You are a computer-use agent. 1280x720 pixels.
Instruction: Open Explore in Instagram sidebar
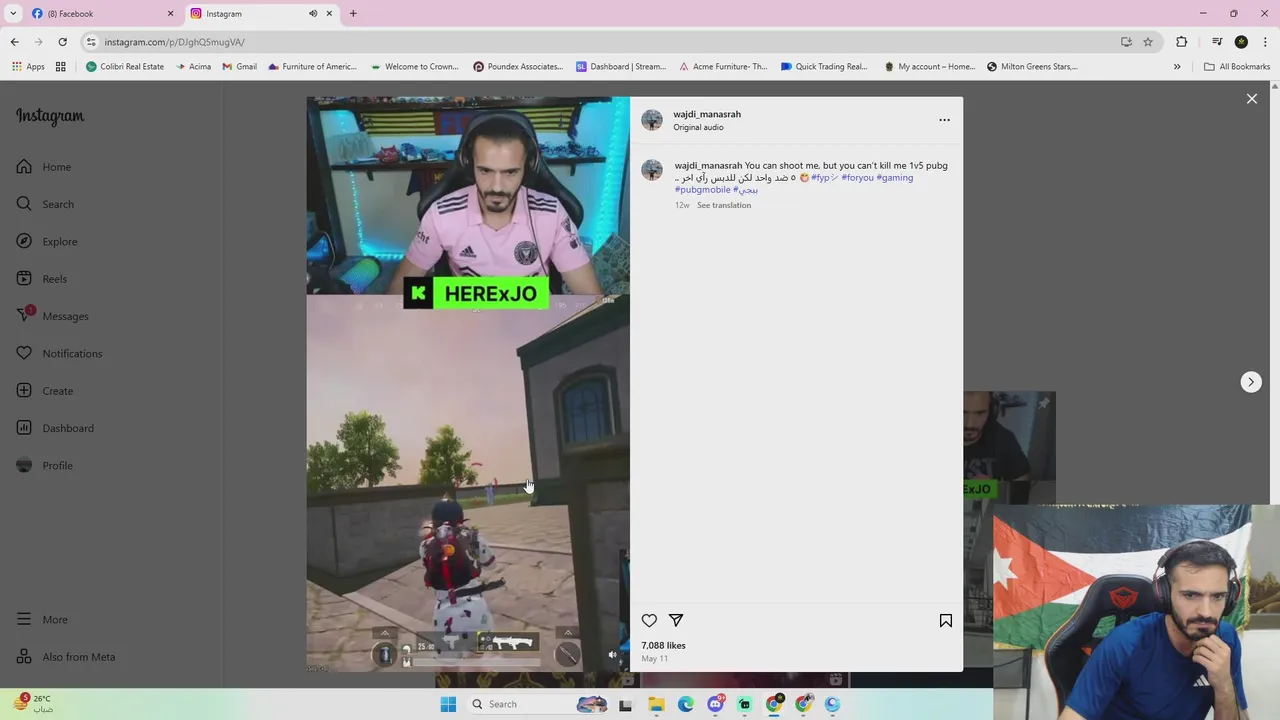59,242
